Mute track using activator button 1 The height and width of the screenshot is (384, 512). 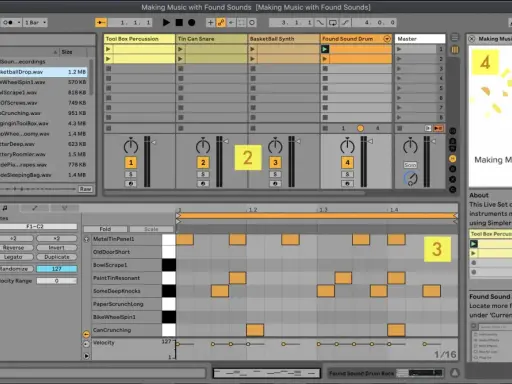[131, 162]
